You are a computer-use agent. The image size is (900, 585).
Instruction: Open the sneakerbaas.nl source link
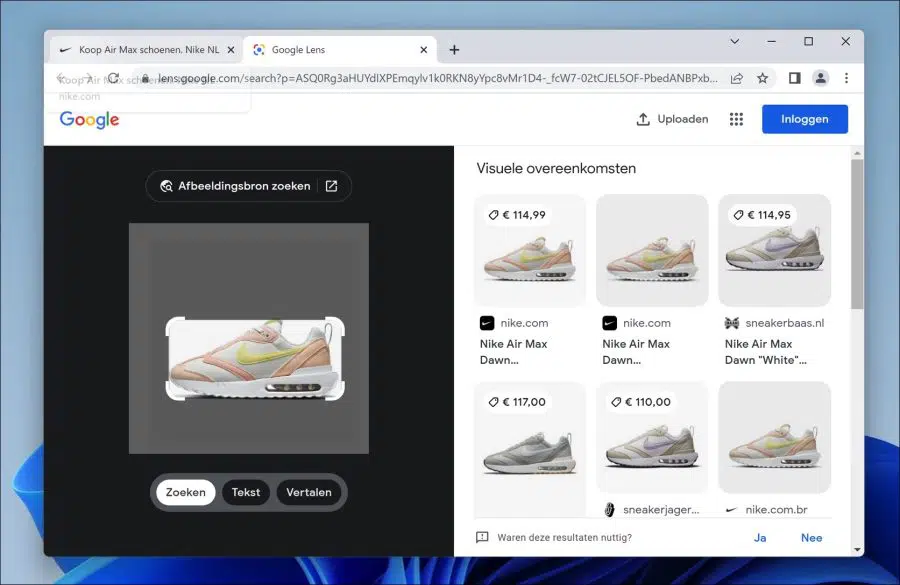point(785,323)
